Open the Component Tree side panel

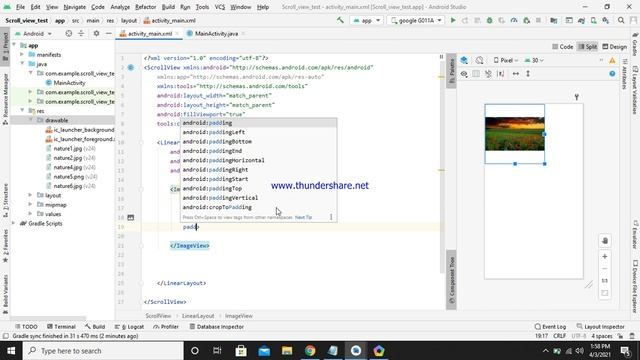pyautogui.click(x=451, y=280)
